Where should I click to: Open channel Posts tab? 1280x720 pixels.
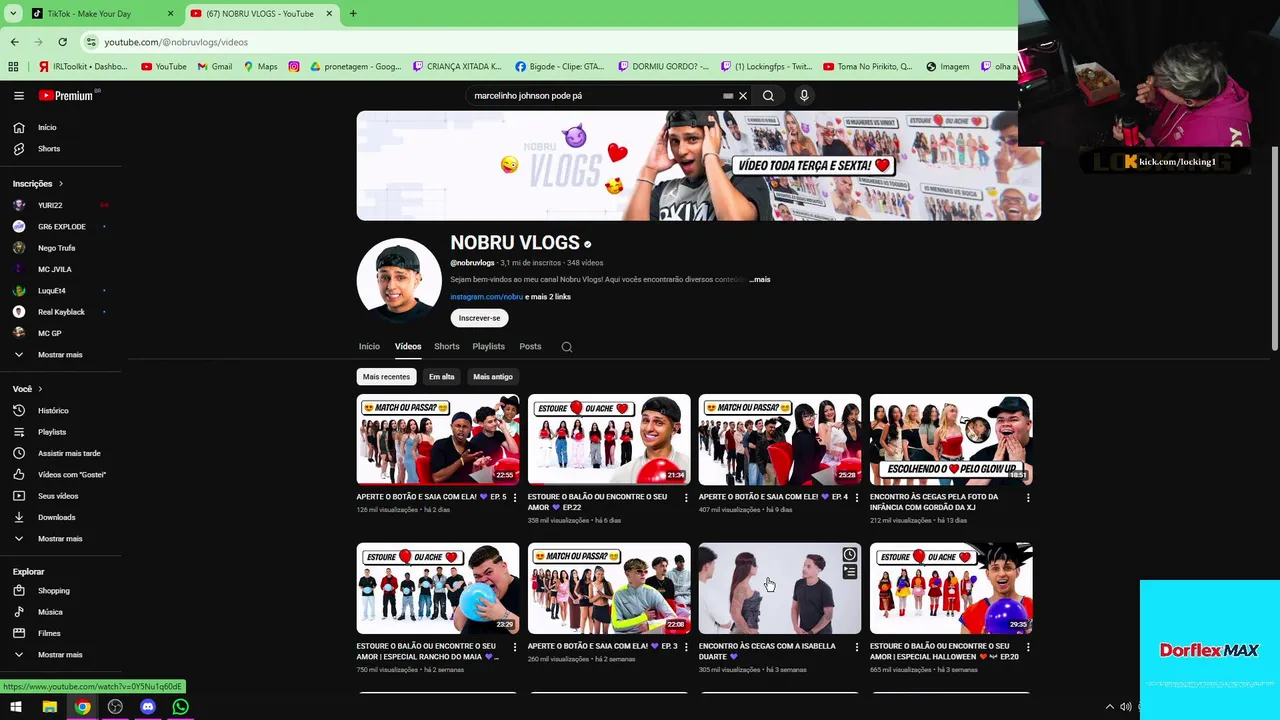pos(530,347)
